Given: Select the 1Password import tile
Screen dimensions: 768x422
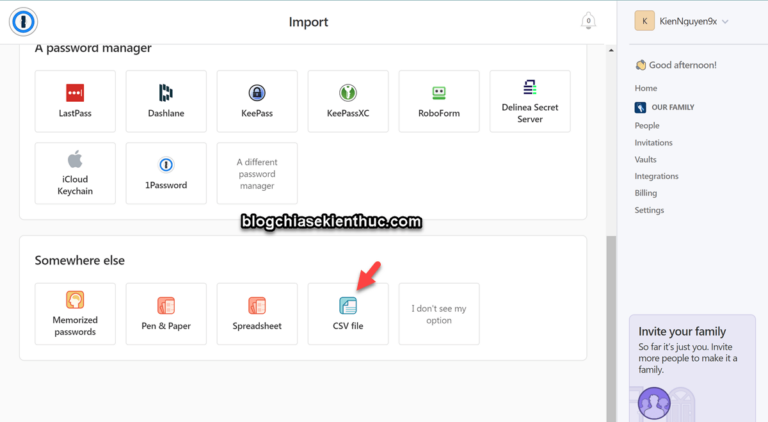Looking at the screenshot, I should 166,173.
